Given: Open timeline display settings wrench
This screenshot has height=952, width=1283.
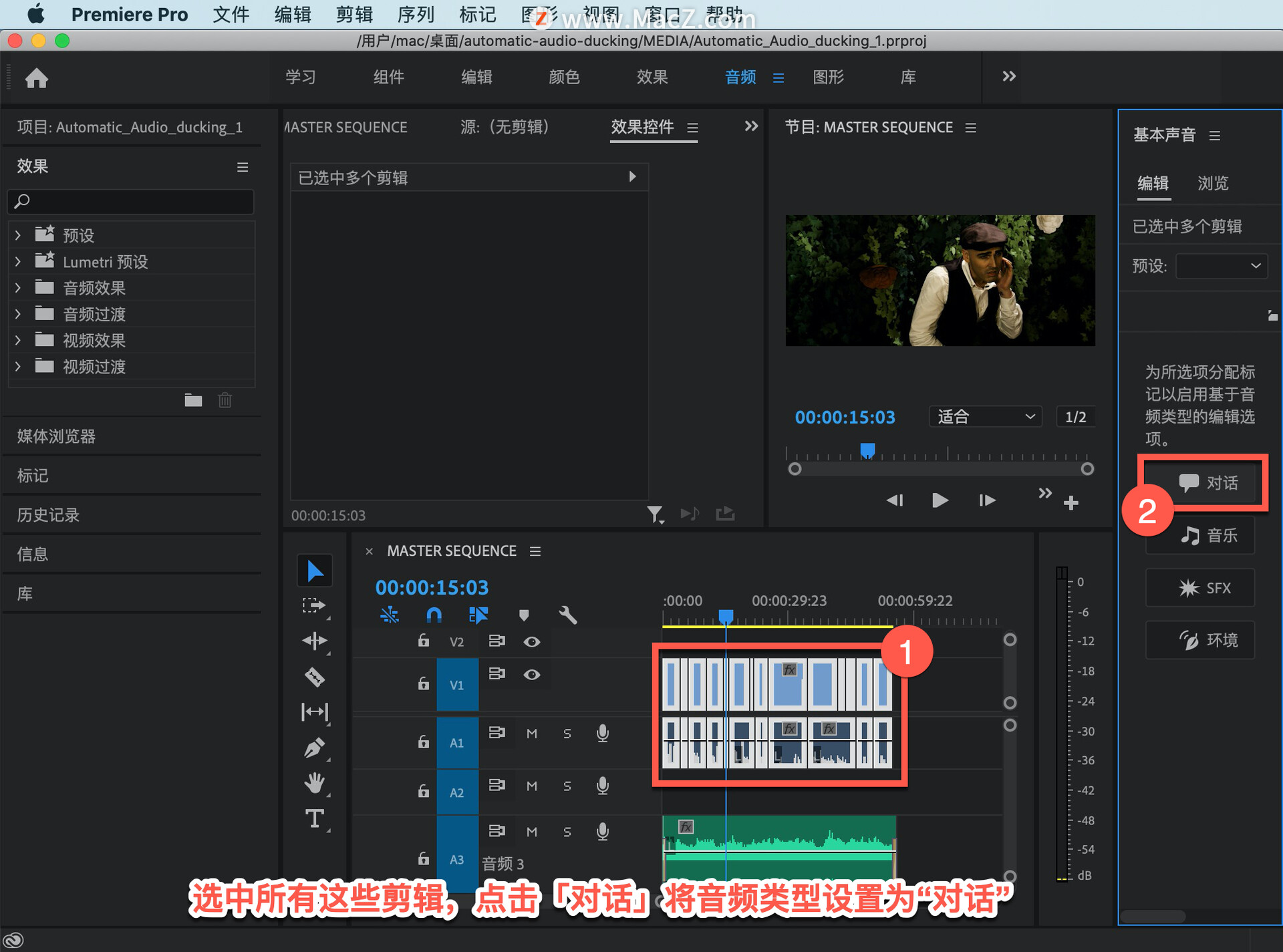Looking at the screenshot, I should (x=567, y=615).
